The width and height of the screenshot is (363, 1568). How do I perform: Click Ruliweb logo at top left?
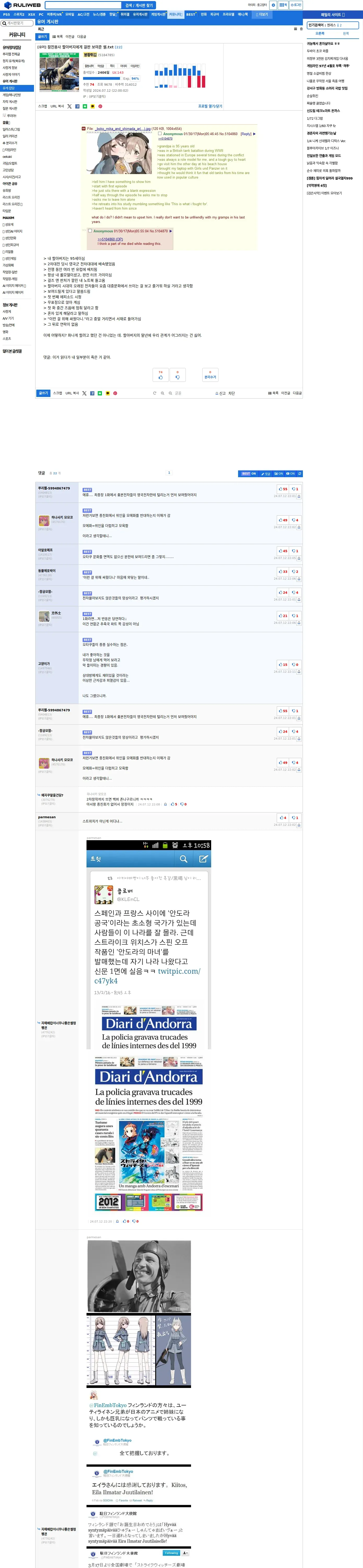click(22, 5)
